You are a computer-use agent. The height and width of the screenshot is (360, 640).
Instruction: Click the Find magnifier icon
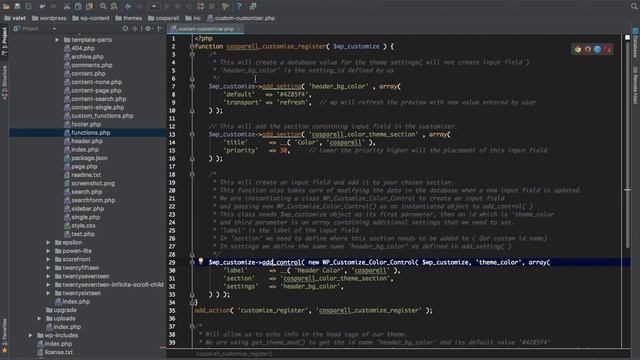[103, 6]
